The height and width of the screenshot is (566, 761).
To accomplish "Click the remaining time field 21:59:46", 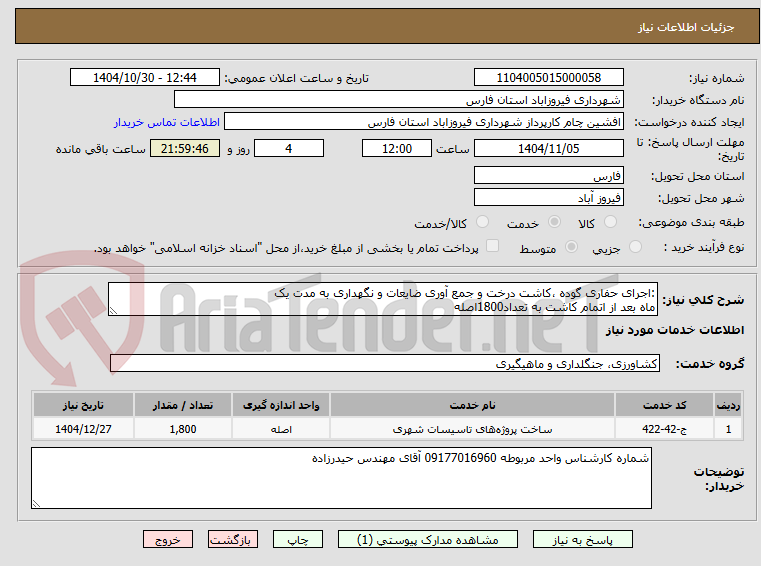I will 184,149.
